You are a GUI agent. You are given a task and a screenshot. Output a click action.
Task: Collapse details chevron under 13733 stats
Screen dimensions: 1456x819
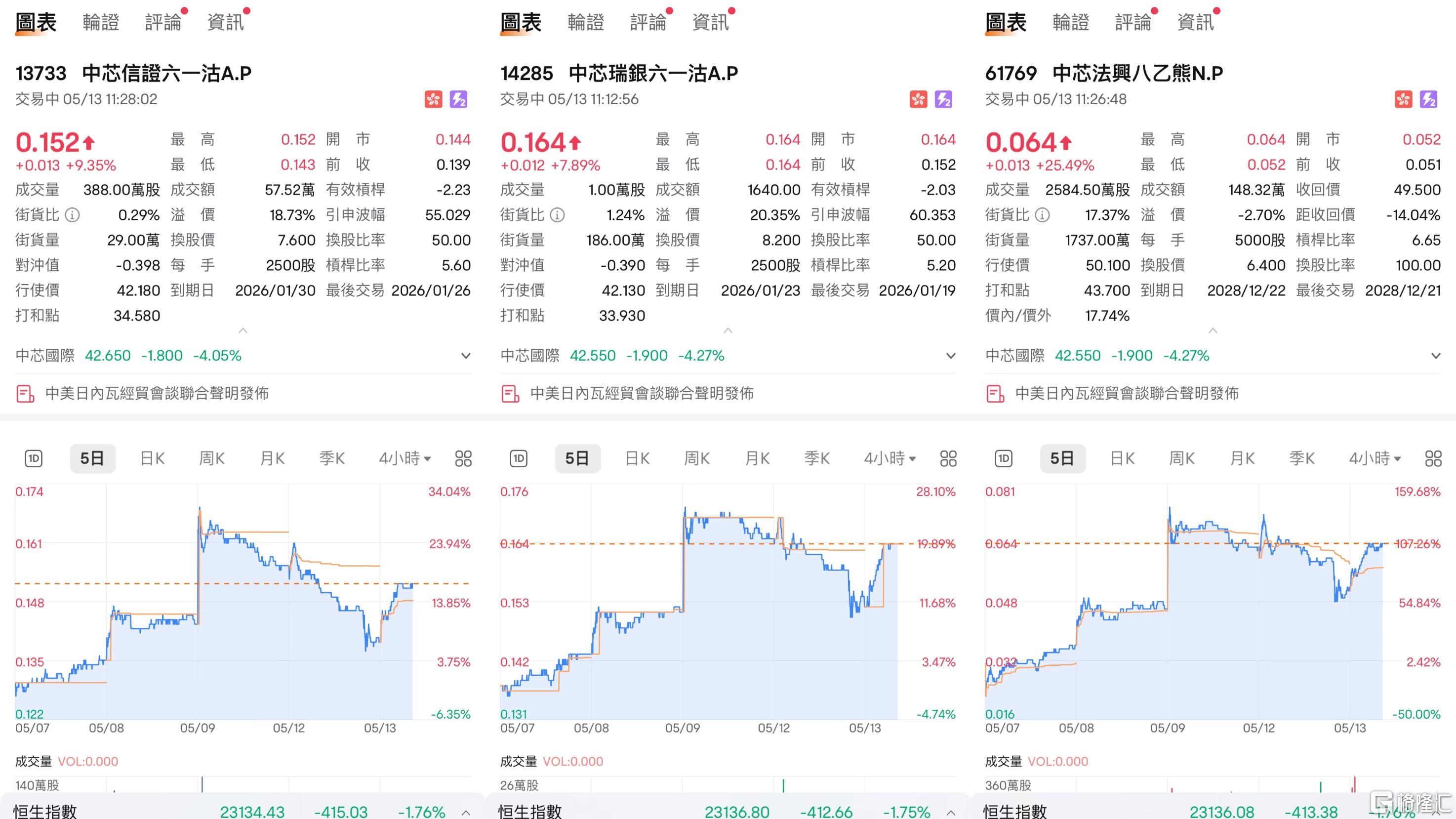click(243, 330)
